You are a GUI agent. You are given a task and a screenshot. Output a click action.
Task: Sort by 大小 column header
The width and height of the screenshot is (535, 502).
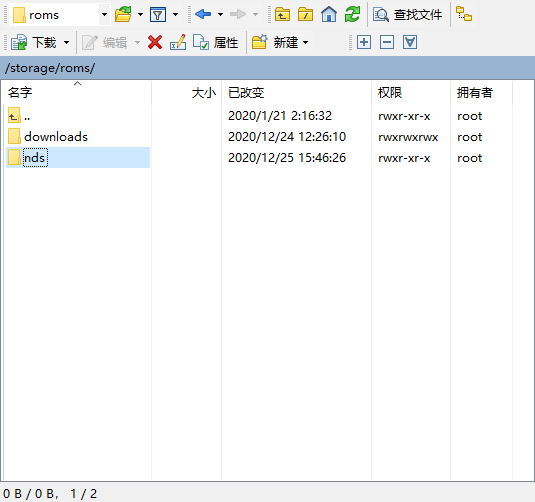click(187, 93)
